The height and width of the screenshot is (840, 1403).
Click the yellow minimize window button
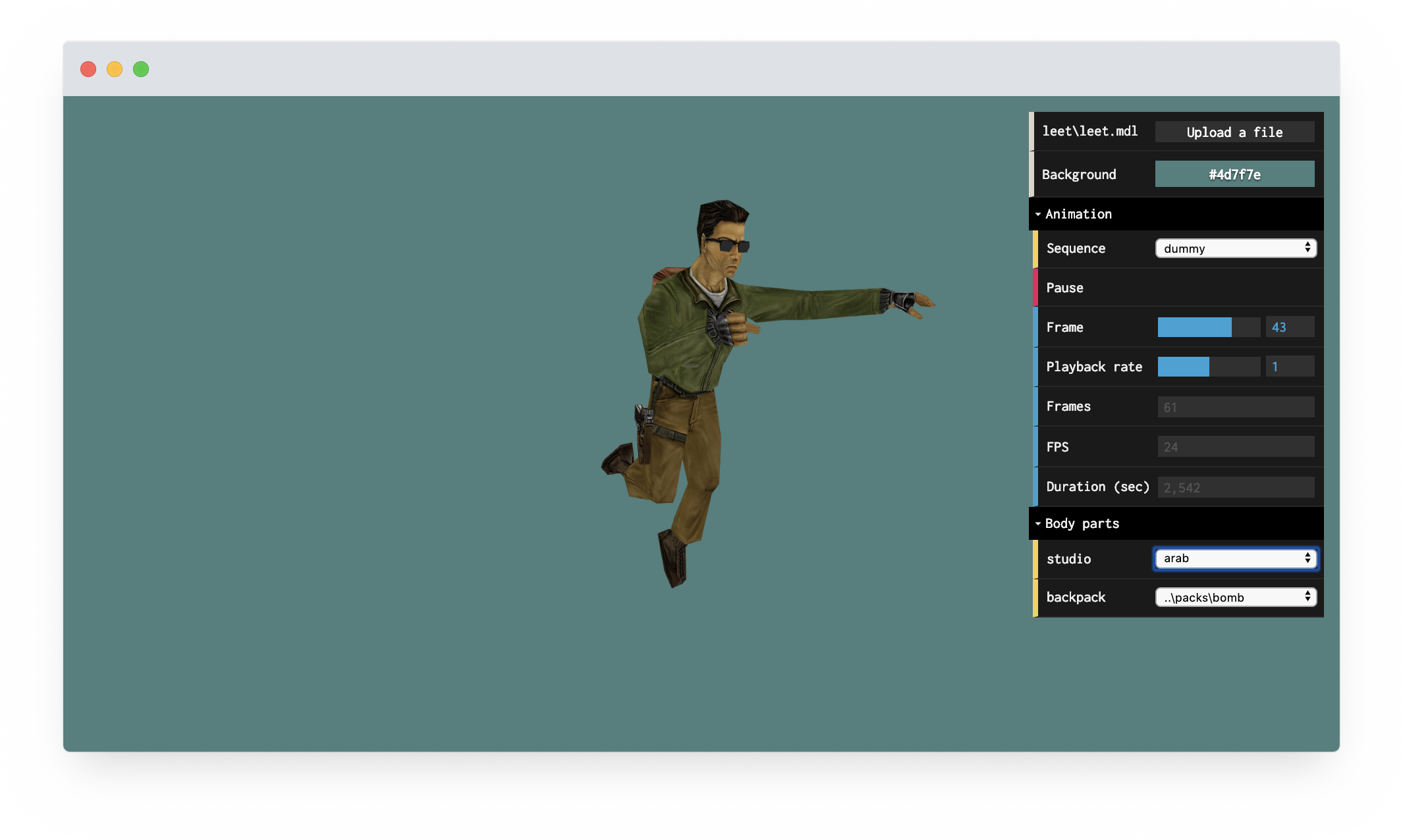point(115,69)
